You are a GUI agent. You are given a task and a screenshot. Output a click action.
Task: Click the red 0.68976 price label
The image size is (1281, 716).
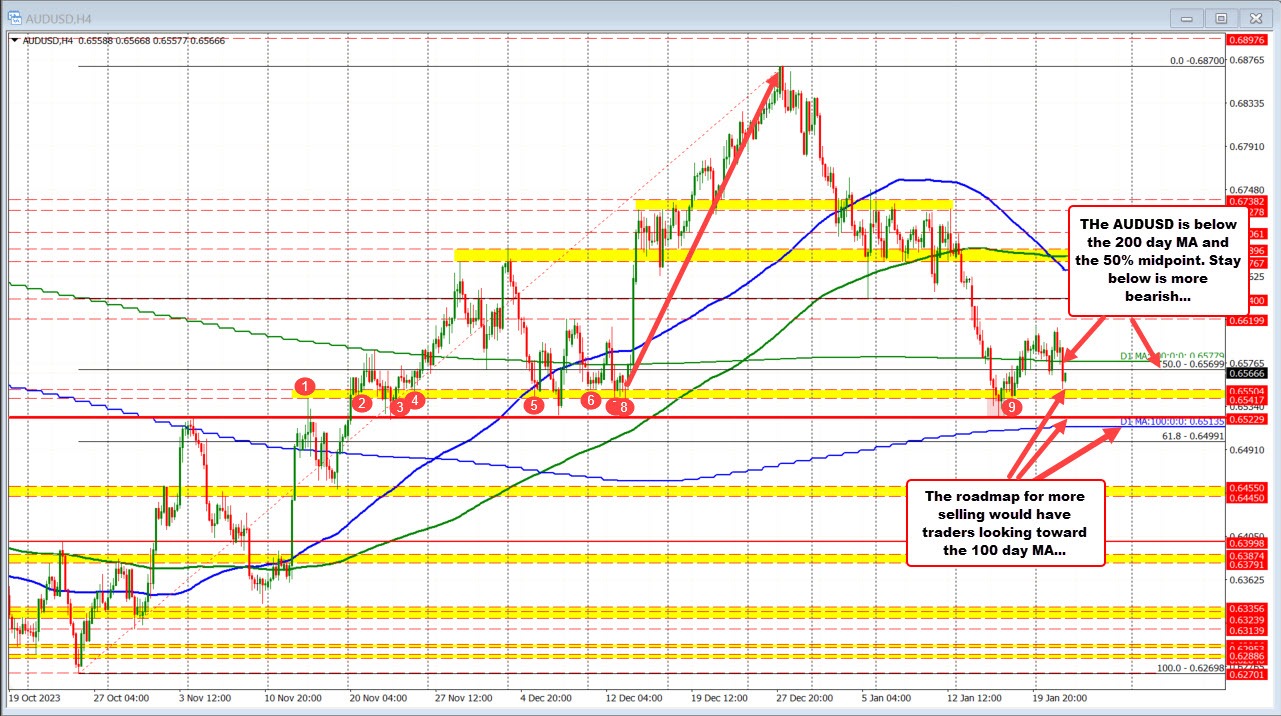point(1248,41)
